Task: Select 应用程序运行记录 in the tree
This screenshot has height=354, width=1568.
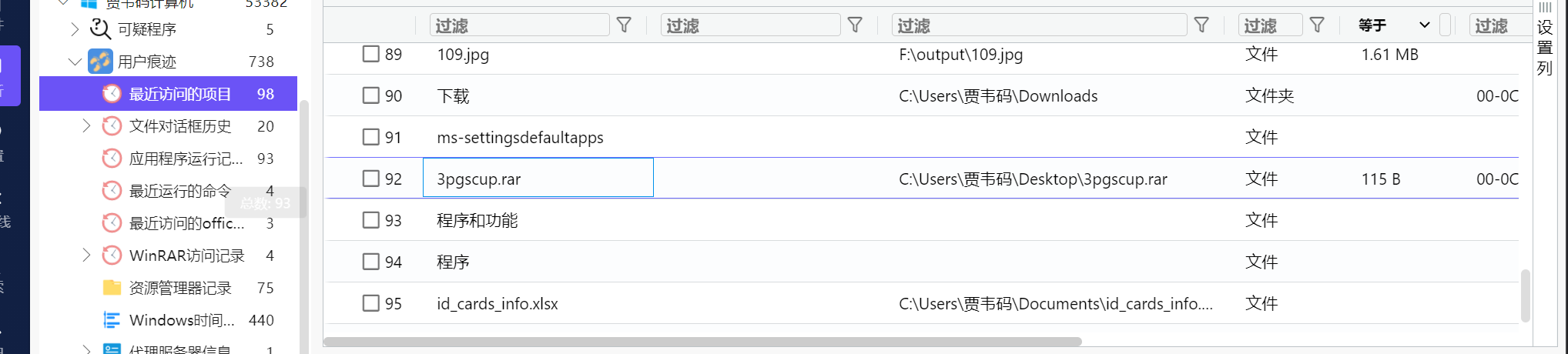Action: pyautogui.click(x=186, y=159)
